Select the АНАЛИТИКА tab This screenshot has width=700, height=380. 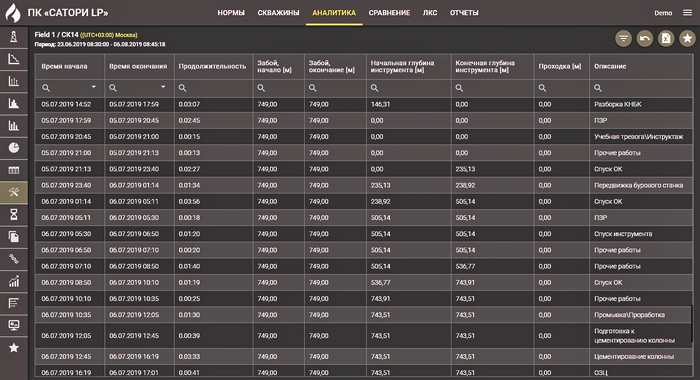[x=334, y=13]
